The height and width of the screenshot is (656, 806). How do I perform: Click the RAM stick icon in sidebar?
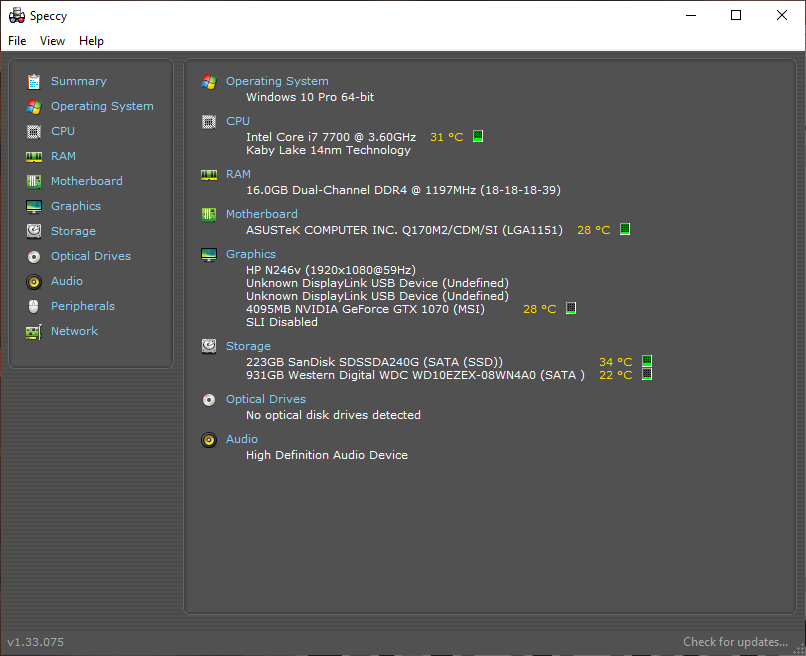[34, 157]
